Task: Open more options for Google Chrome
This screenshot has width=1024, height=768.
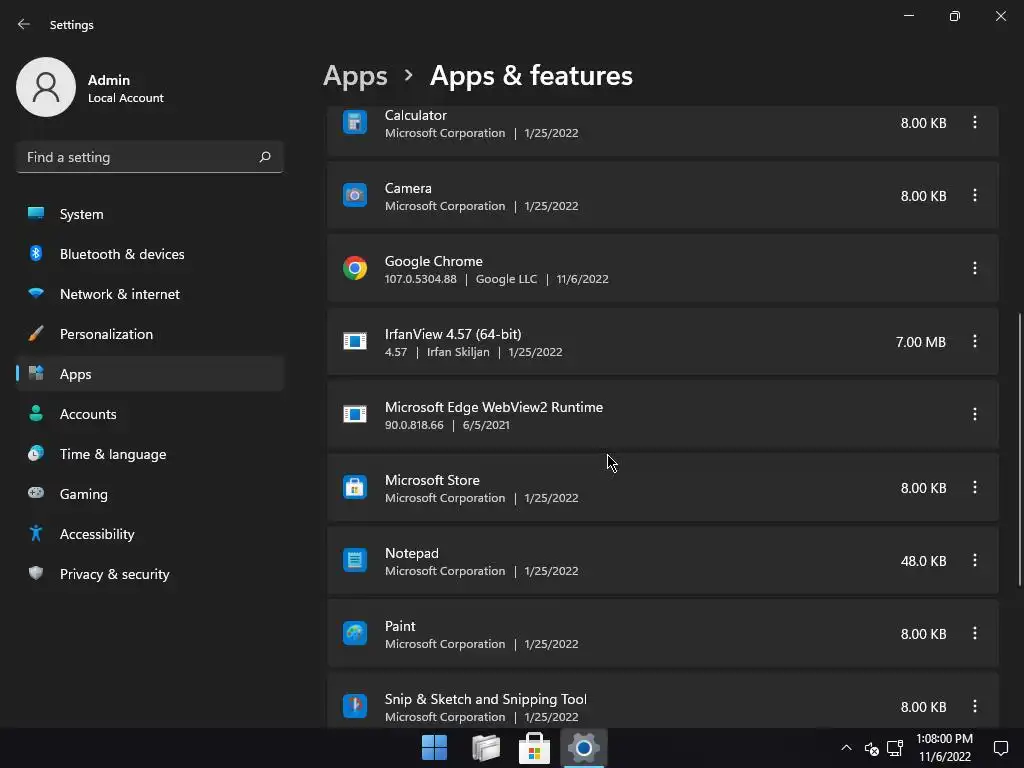Action: (975, 268)
